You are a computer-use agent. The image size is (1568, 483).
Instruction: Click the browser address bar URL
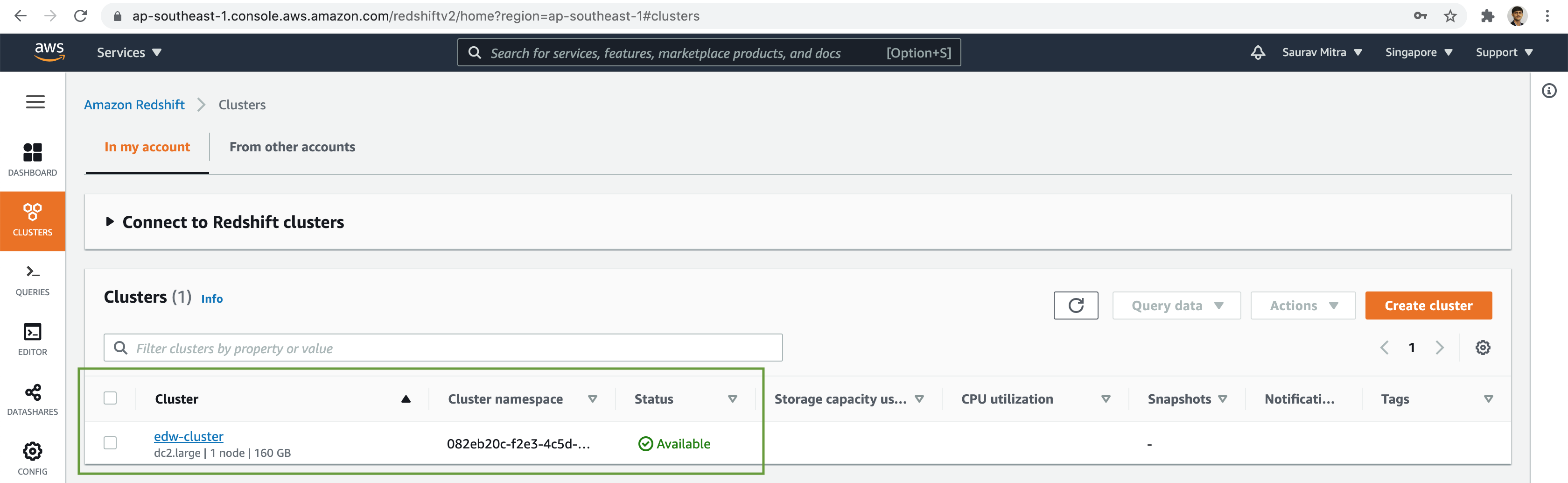coord(416,16)
